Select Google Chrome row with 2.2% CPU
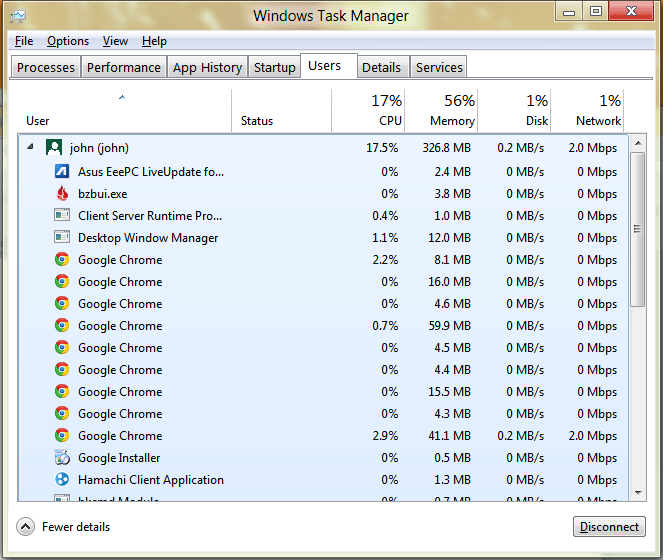 coord(323,260)
